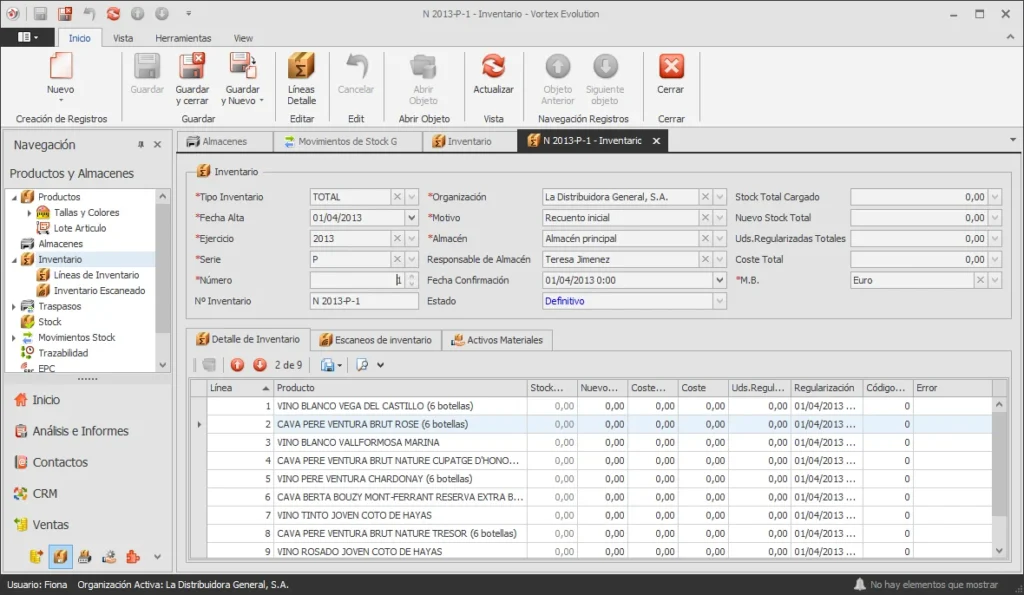The height and width of the screenshot is (595, 1024).
Task: Expand the Tallas y Colores tree node
Action: (x=29, y=213)
